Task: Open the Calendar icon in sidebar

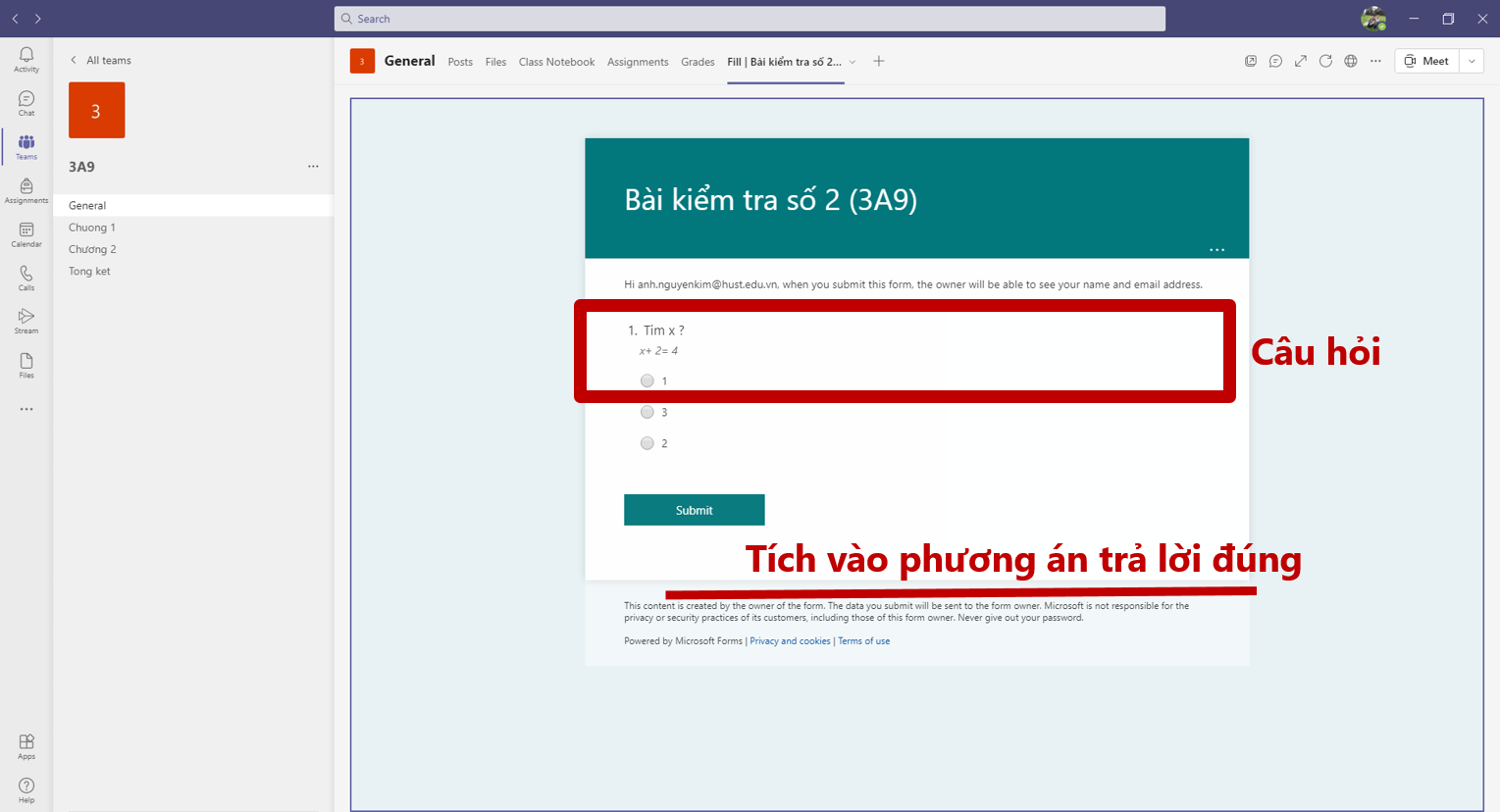Action: [26, 234]
